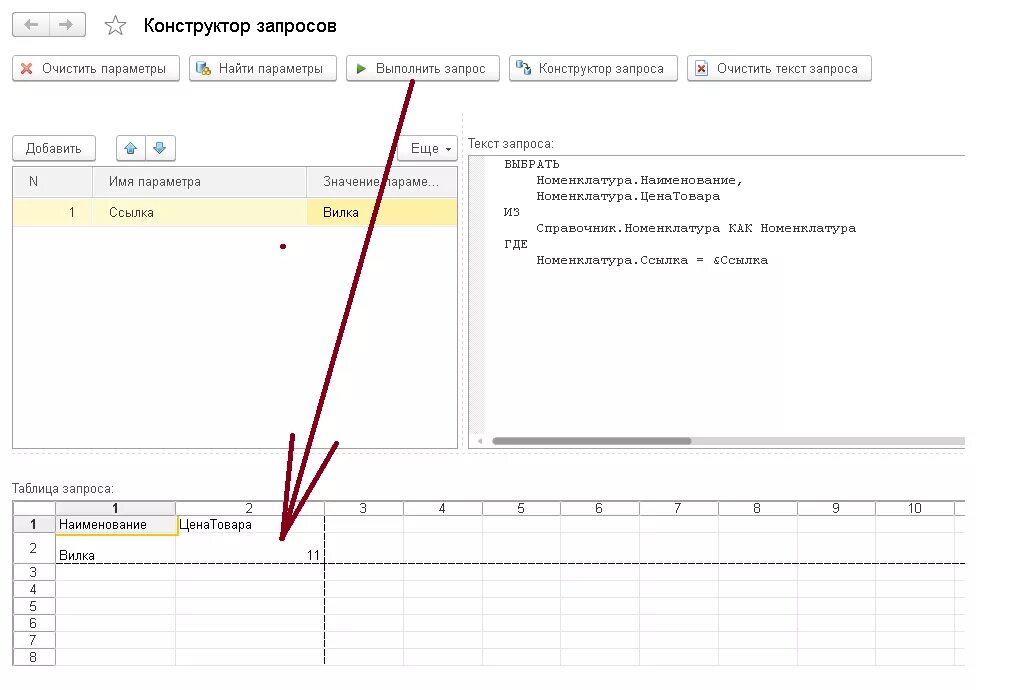The width and height of the screenshot is (1016, 690).
Task: Select spreadsheet row header 1
Action: 34,525
